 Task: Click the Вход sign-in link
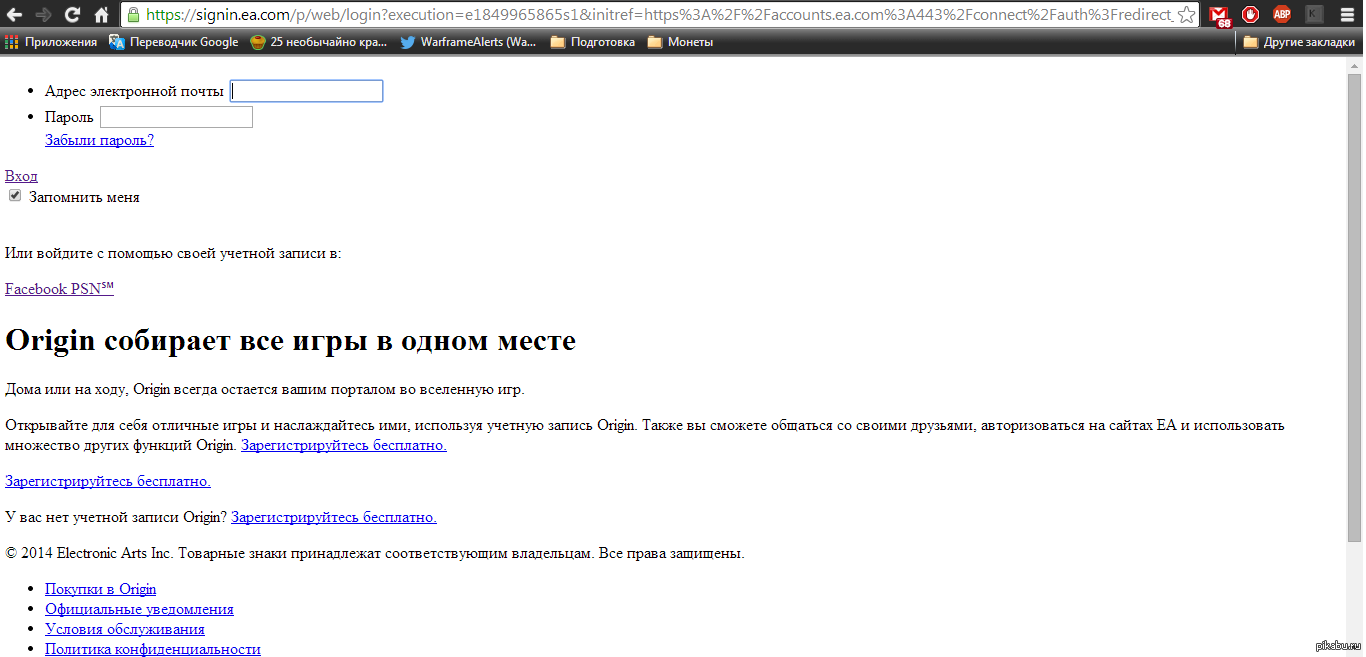[x=21, y=176]
